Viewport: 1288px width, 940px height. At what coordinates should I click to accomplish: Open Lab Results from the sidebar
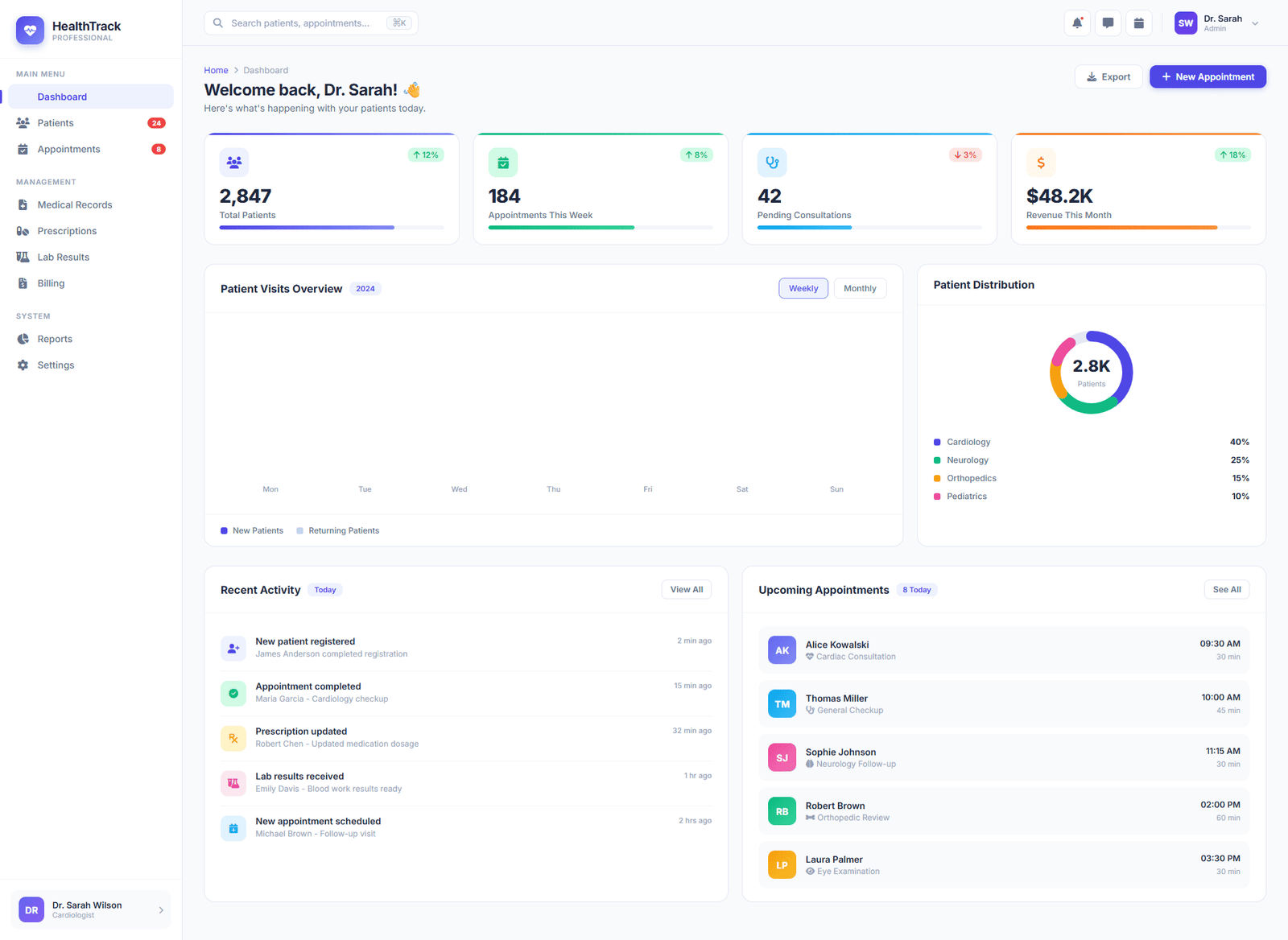63,257
